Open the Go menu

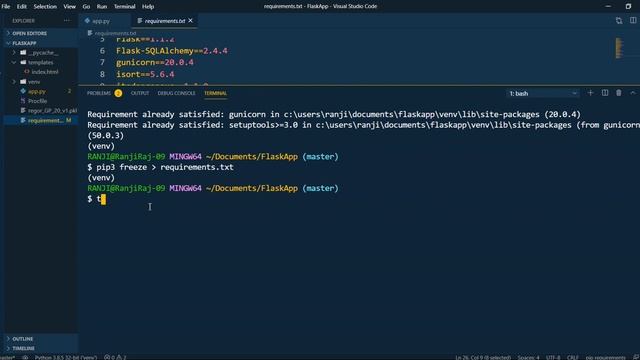coord(86,7)
